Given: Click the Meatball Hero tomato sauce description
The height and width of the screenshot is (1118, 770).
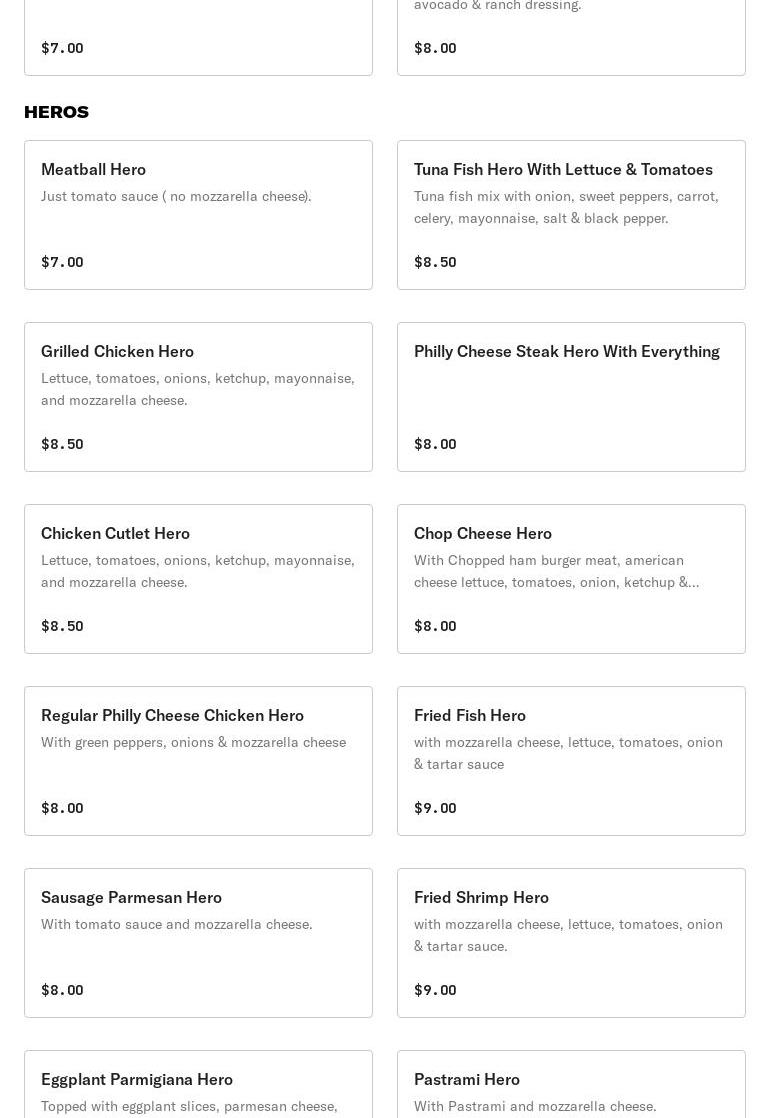Looking at the screenshot, I should point(176,196).
